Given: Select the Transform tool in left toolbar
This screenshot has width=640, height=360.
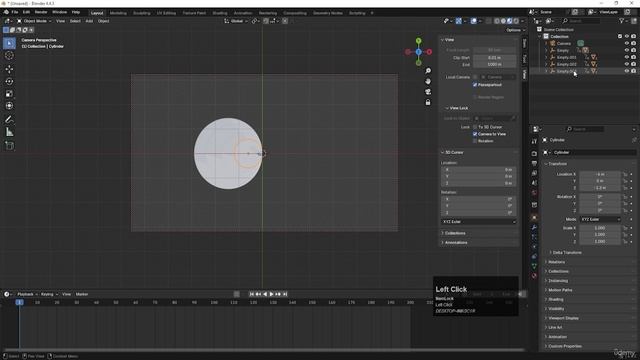Looking at the screenshot, I should point(9,106).
